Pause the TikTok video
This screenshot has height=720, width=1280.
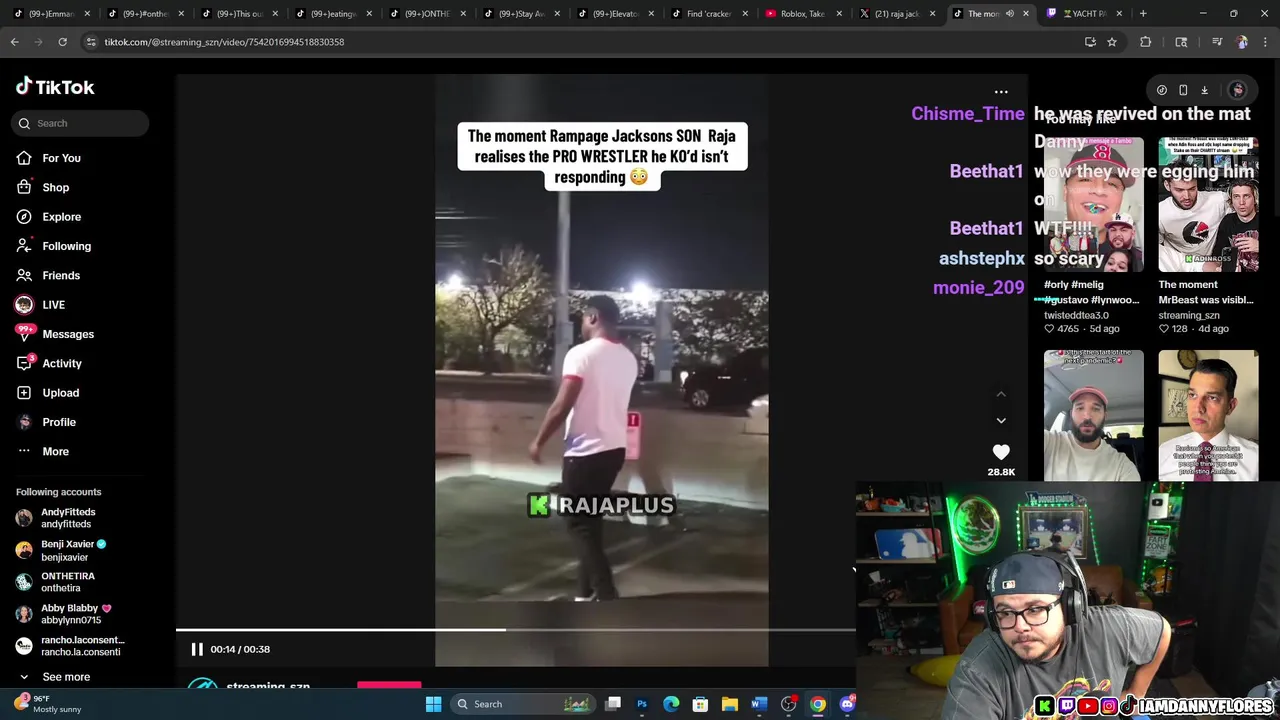click(197, 649)
